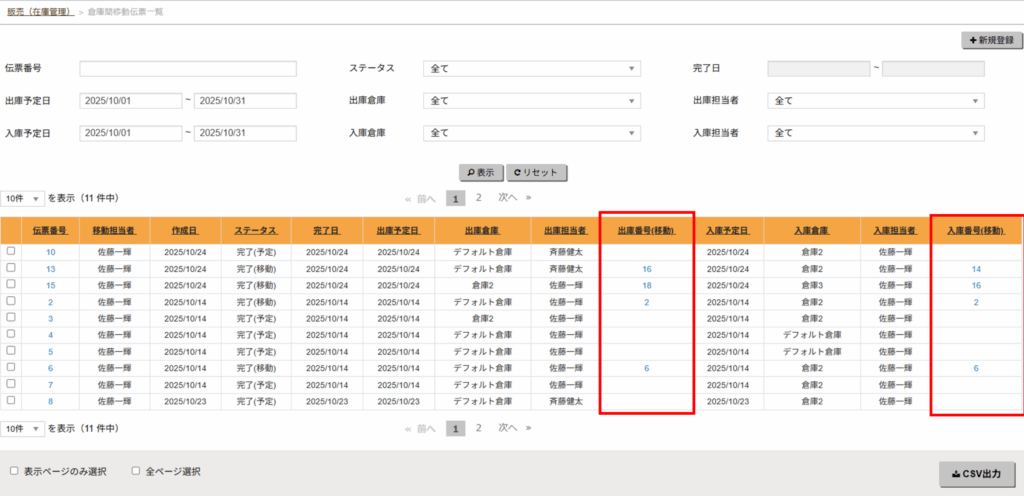
Task: Export list with CSV出力 button
Action: pyautogui.click(x=977, y=473)
